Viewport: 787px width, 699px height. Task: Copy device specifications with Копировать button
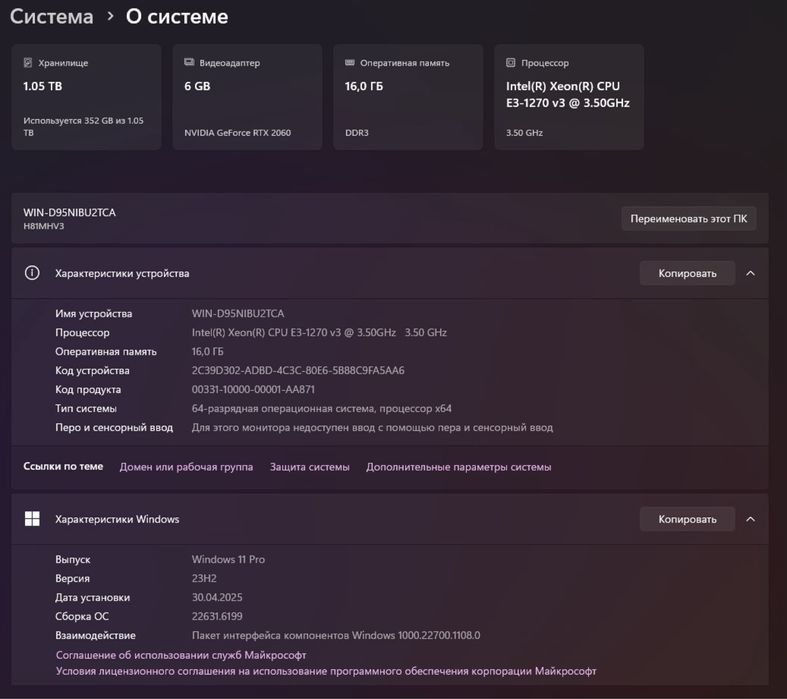[687, 273]
